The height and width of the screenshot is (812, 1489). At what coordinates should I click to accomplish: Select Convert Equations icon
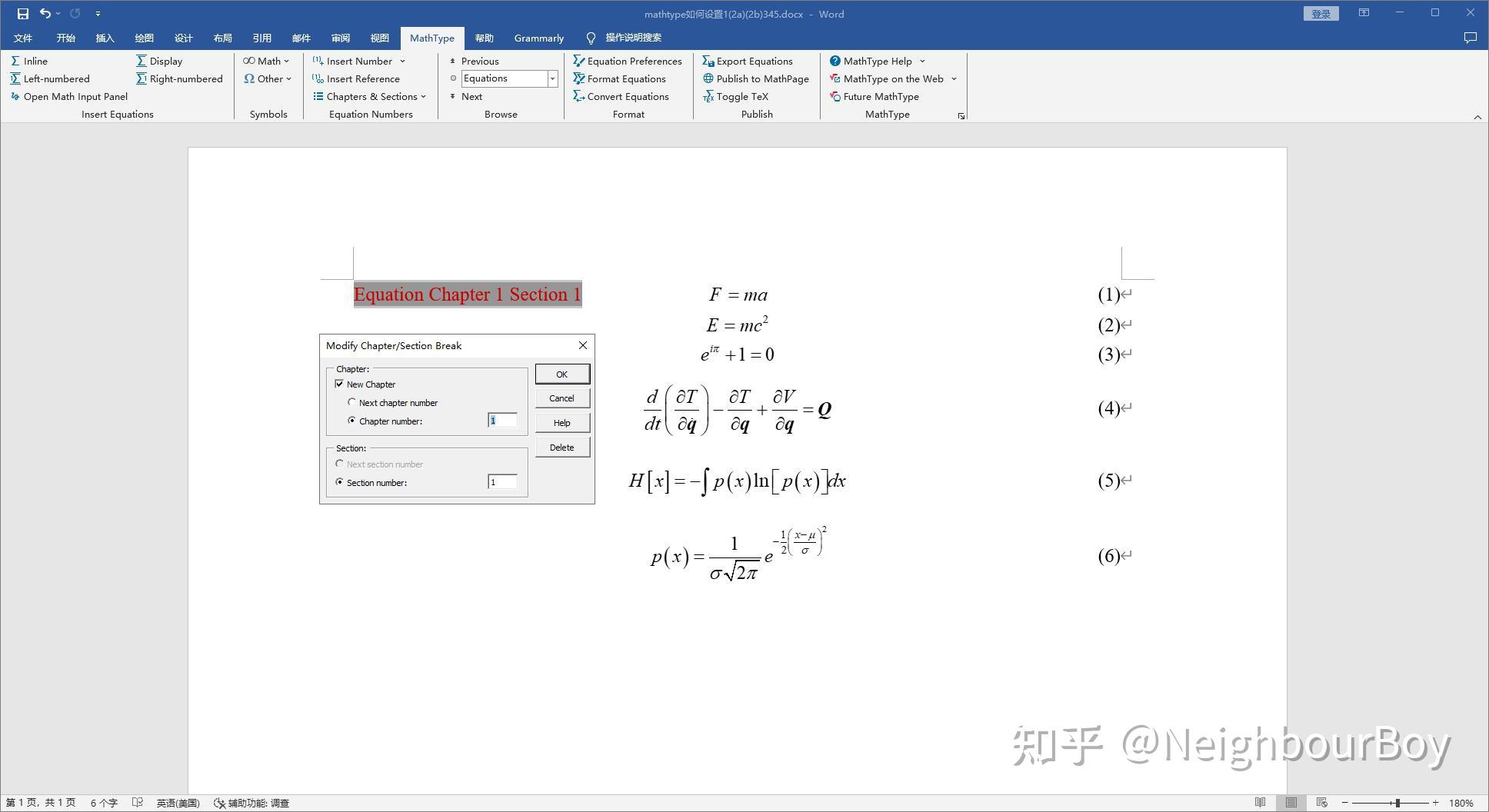pyautogui.click(x=579, y=96)
